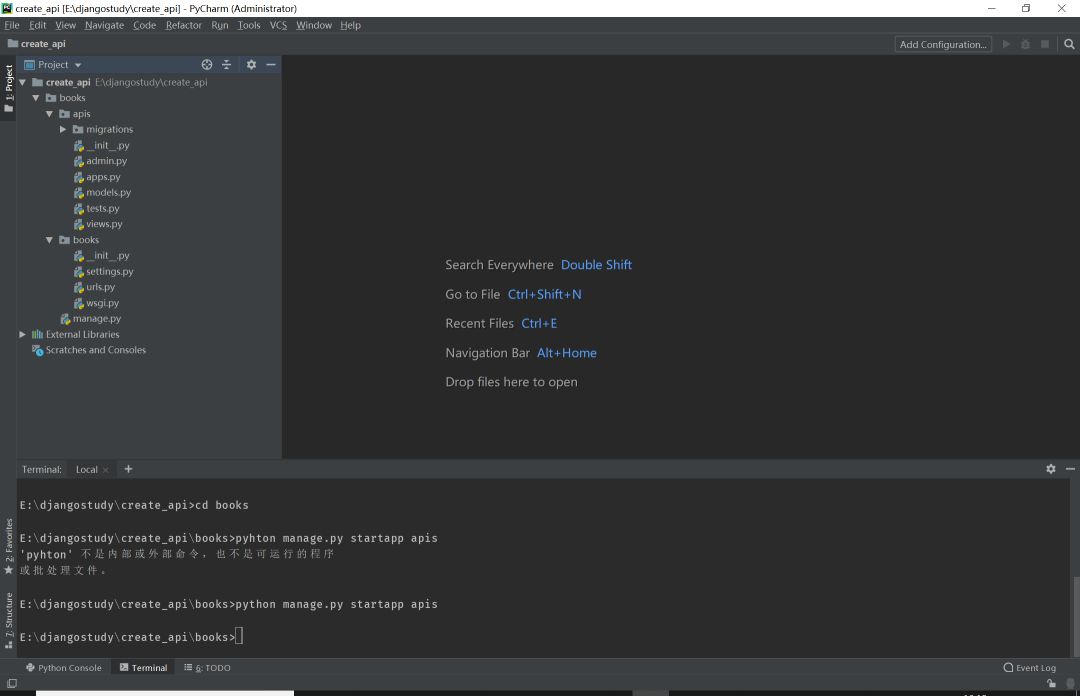Click the collapse all icon in Project panel
The height and width of the screenshot is (696, 1080).
point(226,64)
